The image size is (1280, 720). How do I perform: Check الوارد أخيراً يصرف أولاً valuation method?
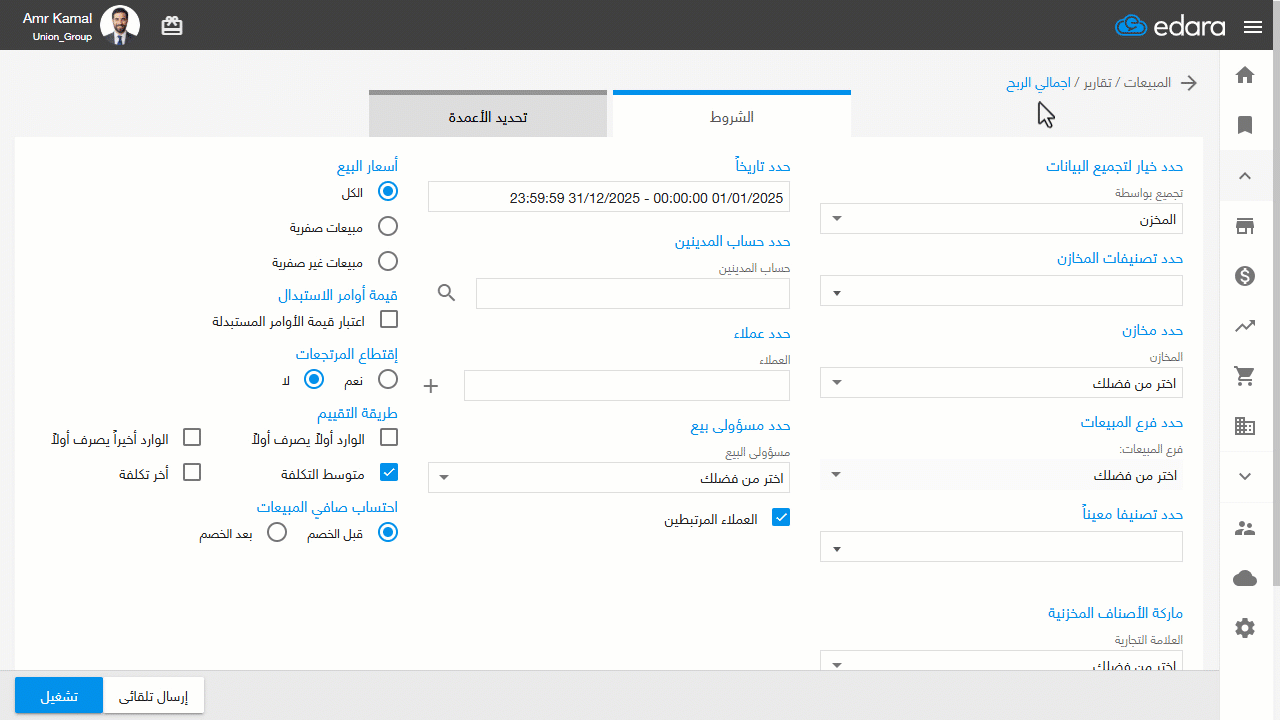(x=193, y=437)
